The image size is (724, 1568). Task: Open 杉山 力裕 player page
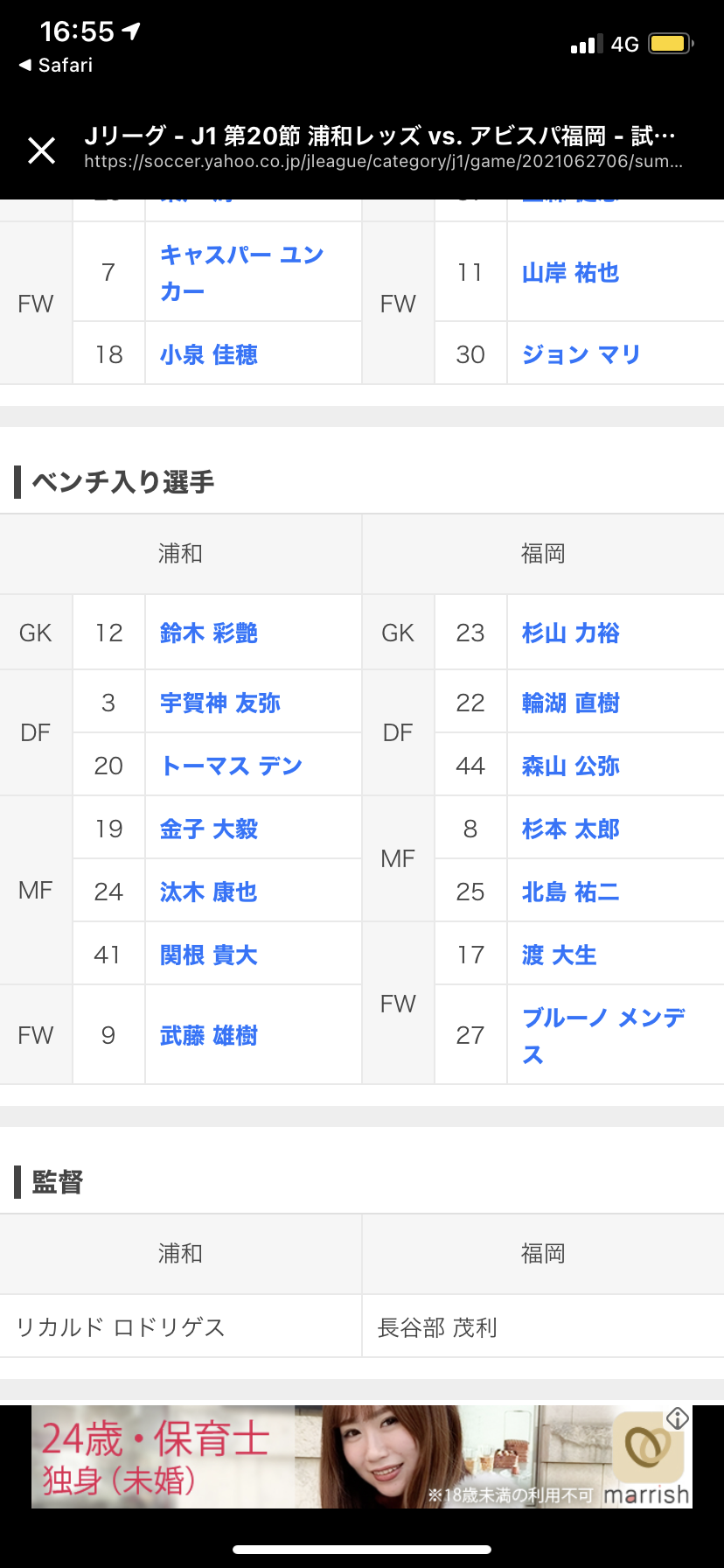click(x=570, y=633)
